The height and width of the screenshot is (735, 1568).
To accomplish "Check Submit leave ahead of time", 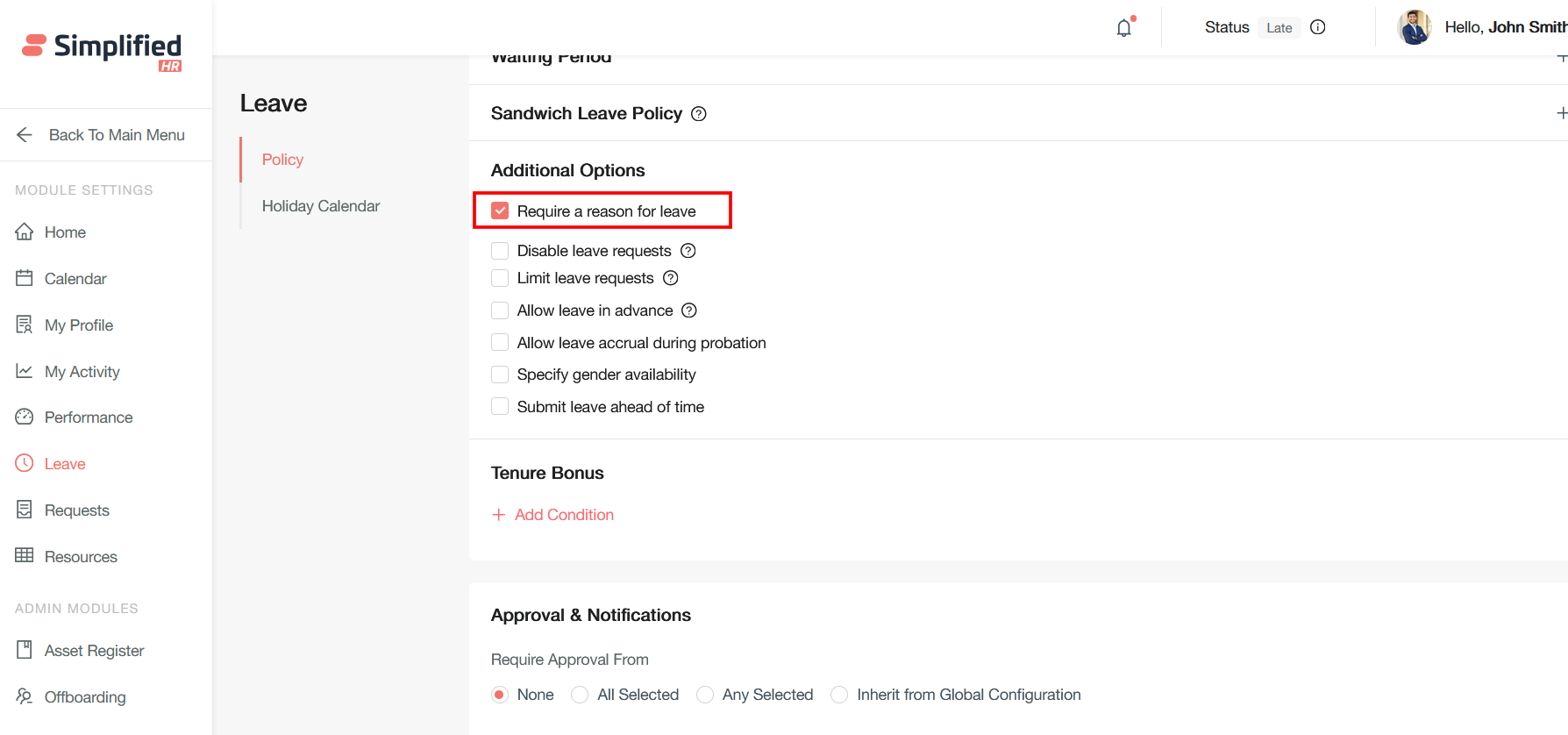I will tap(500, 407).
